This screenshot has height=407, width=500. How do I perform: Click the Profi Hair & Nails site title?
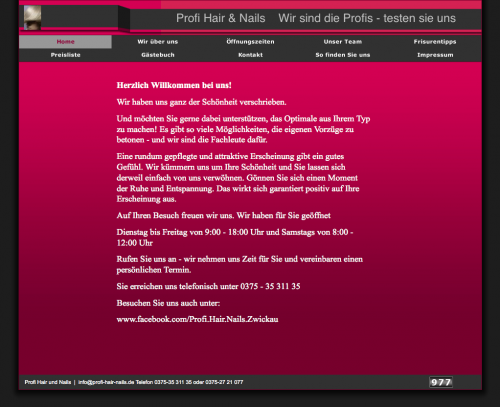(221, 18)
